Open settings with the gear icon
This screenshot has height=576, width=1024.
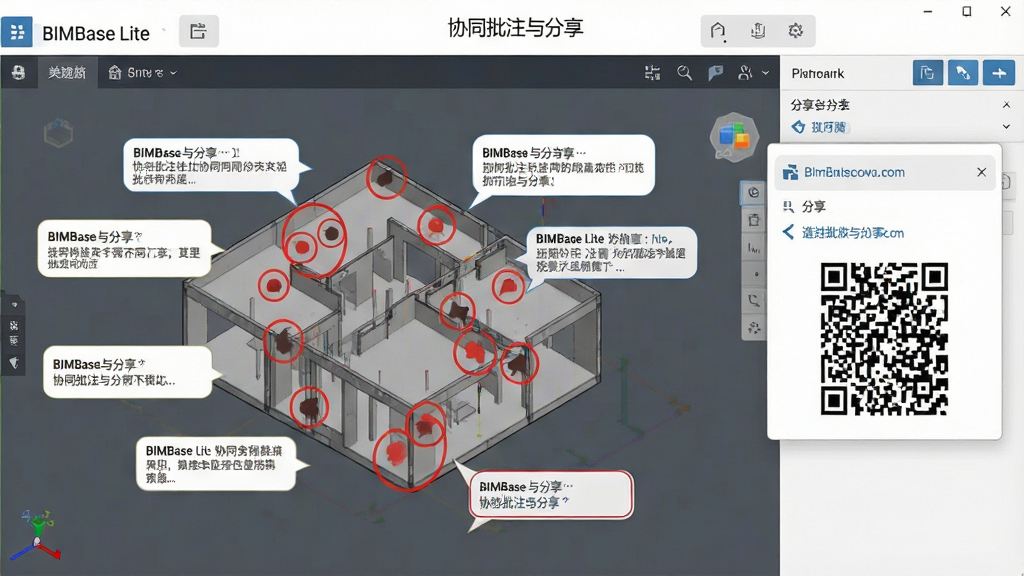(795, 31)
